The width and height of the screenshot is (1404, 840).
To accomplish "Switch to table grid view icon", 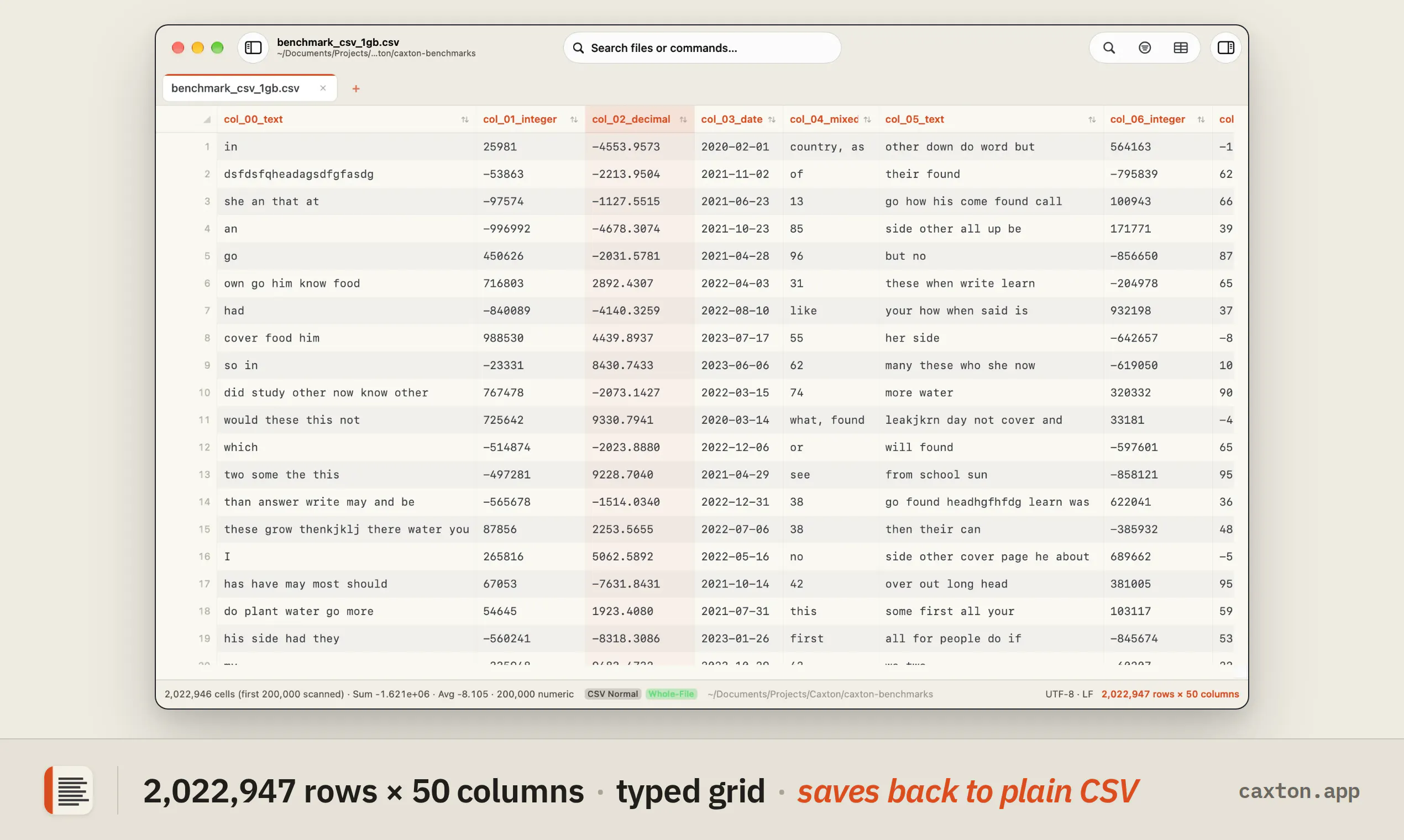I will (x=1180, y=48).
